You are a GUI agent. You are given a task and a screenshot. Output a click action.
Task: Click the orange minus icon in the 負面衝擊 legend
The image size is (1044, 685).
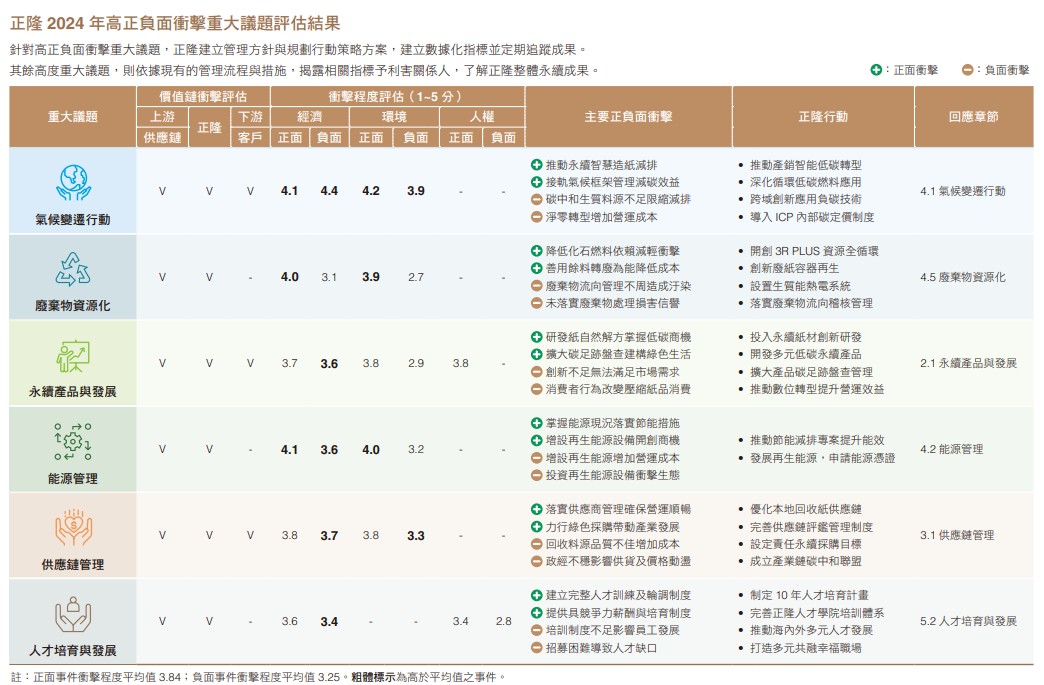(x=967, y=71)
